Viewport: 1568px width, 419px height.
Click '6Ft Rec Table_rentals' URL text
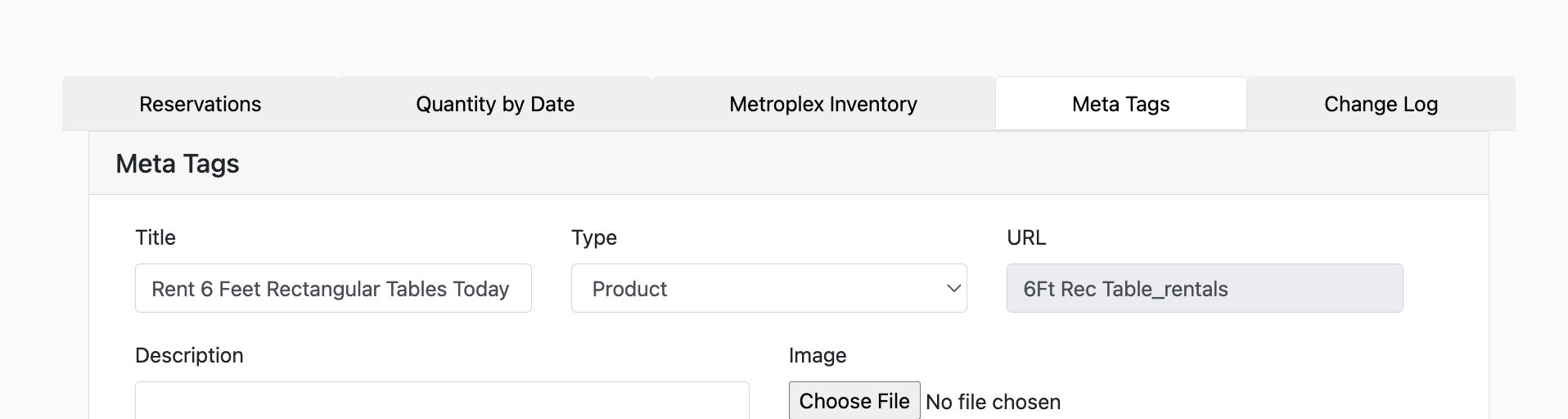(x=1125, y=289)
